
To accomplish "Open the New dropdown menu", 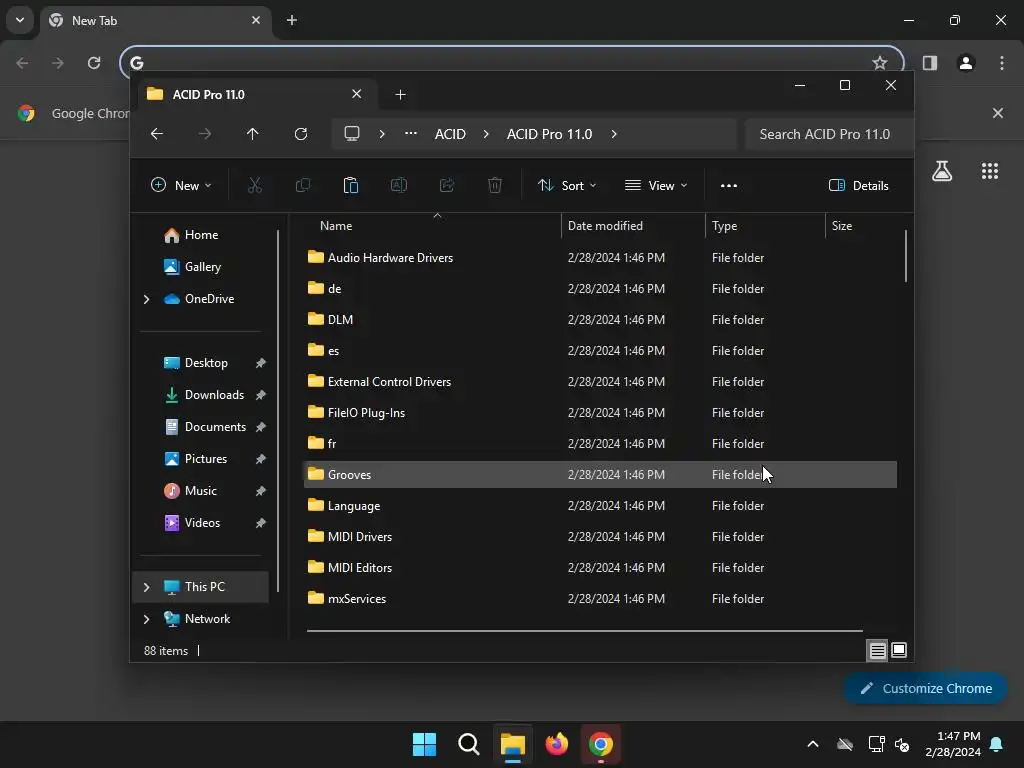I will 181,185.
